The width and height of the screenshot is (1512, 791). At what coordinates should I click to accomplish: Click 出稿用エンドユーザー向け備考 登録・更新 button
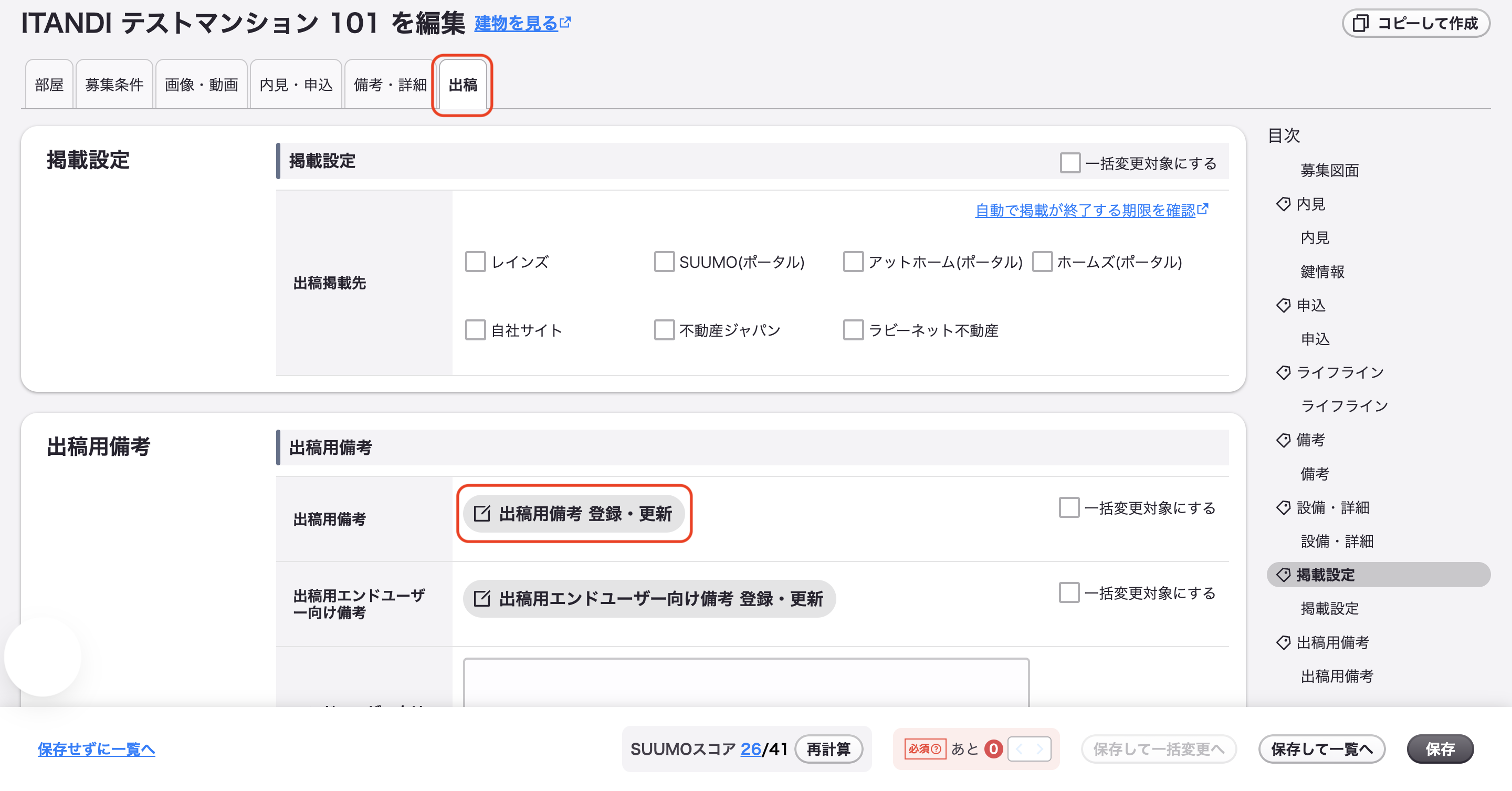click(x=649, y=598)
